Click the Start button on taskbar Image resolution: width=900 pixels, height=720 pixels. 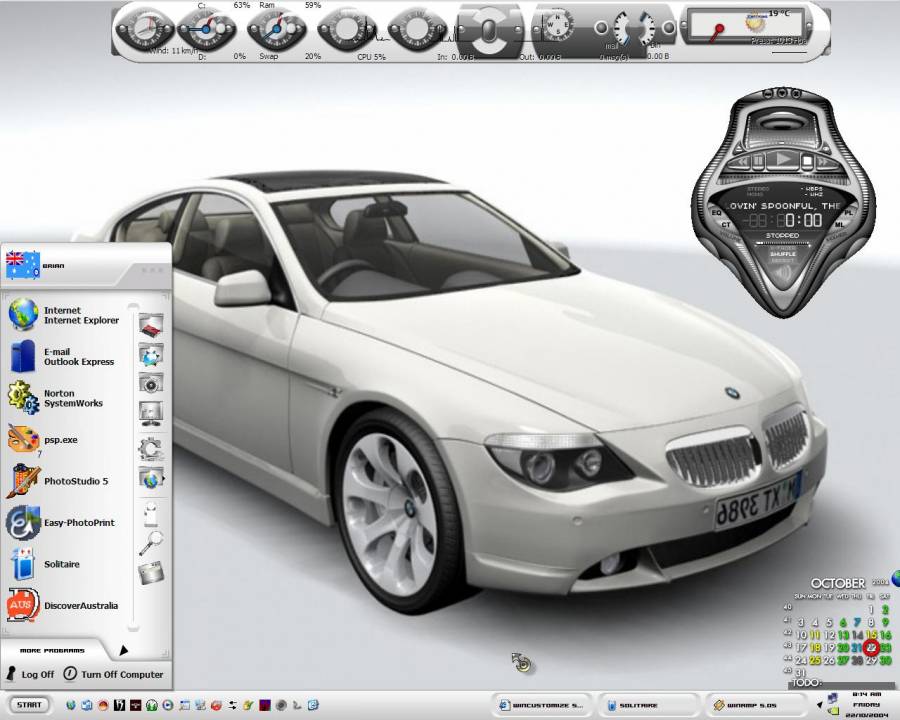tap(29, 705)
